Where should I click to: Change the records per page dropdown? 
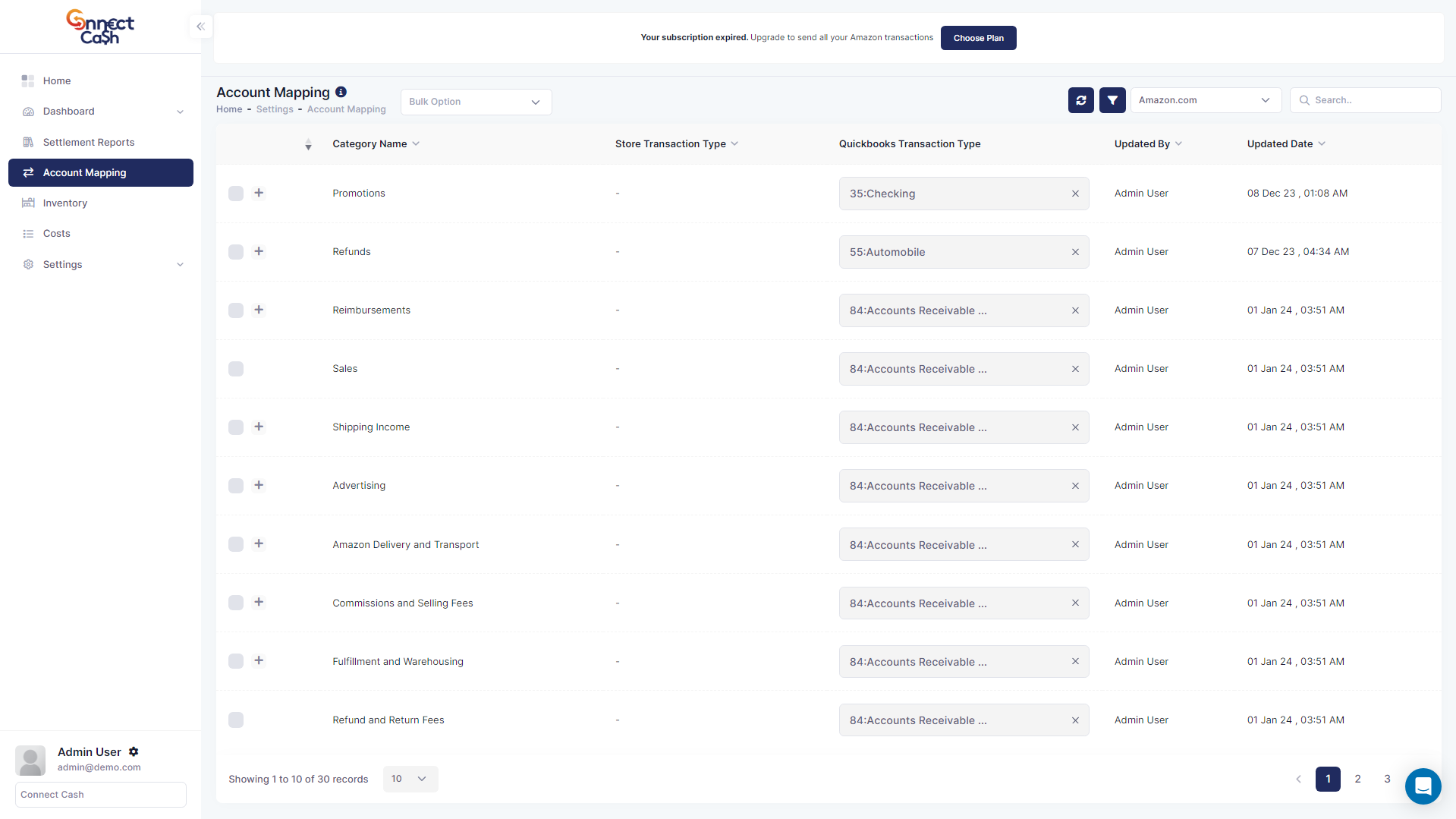[x=410, y=779]
